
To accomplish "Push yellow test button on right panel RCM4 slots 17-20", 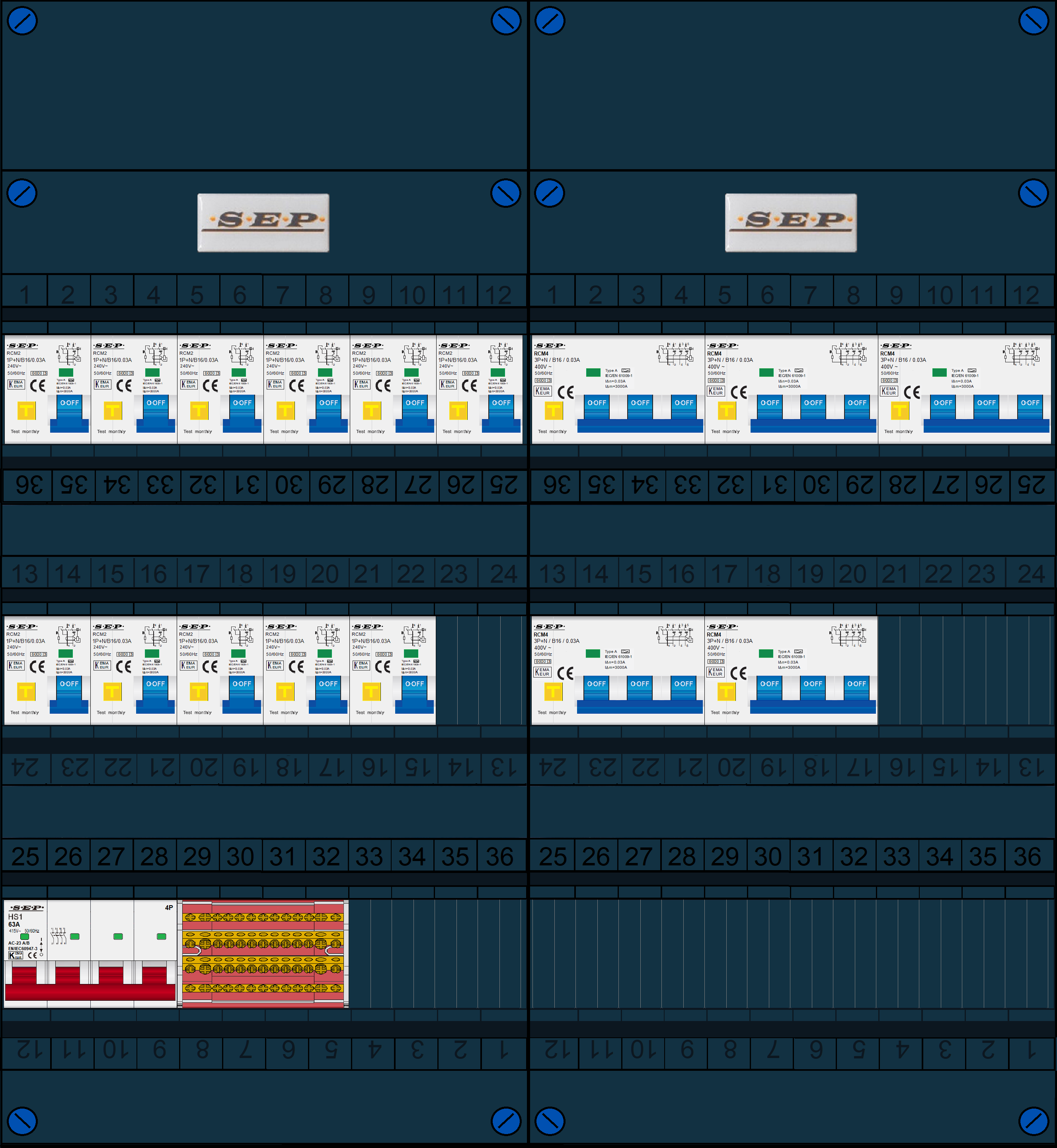I will click(x=726, y=691).
